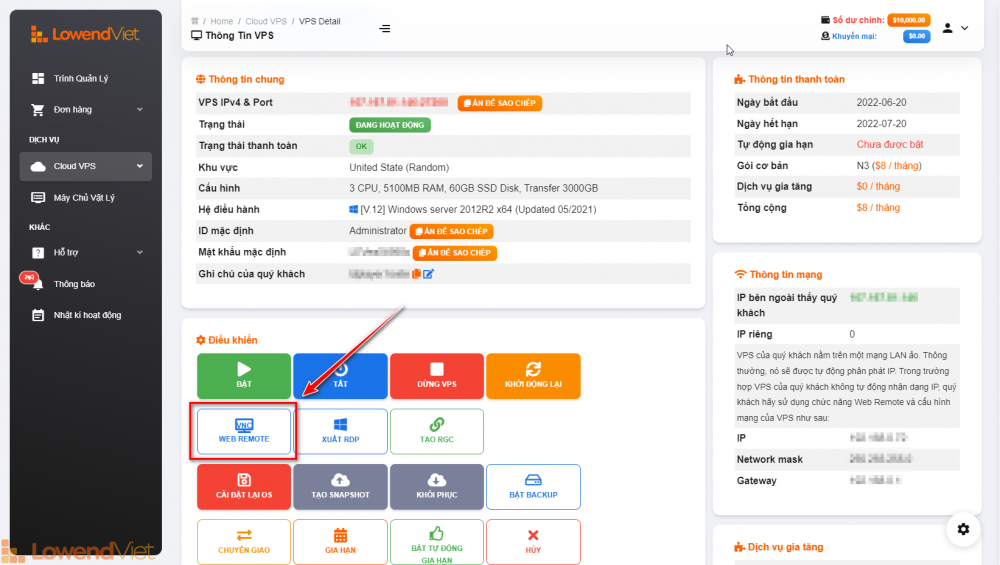
Task: Click ĐANG HOẠT ĐỘNG status badge
Action: click(390, 125)
